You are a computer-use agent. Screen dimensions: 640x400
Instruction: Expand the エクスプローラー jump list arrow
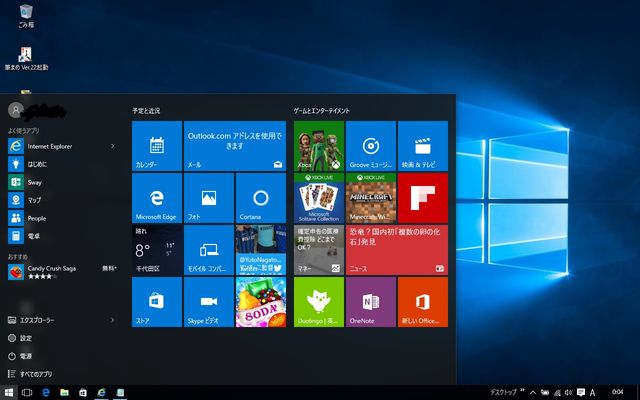point(112,320)
